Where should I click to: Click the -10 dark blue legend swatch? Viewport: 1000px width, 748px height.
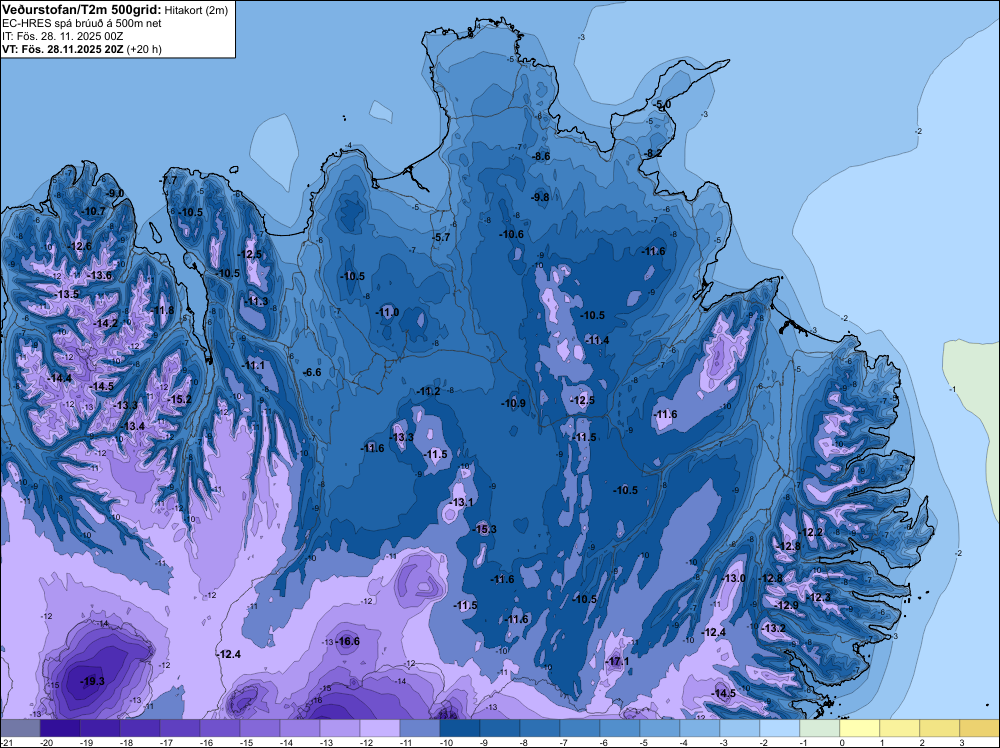pyautogui.click(x=460, y=728)
